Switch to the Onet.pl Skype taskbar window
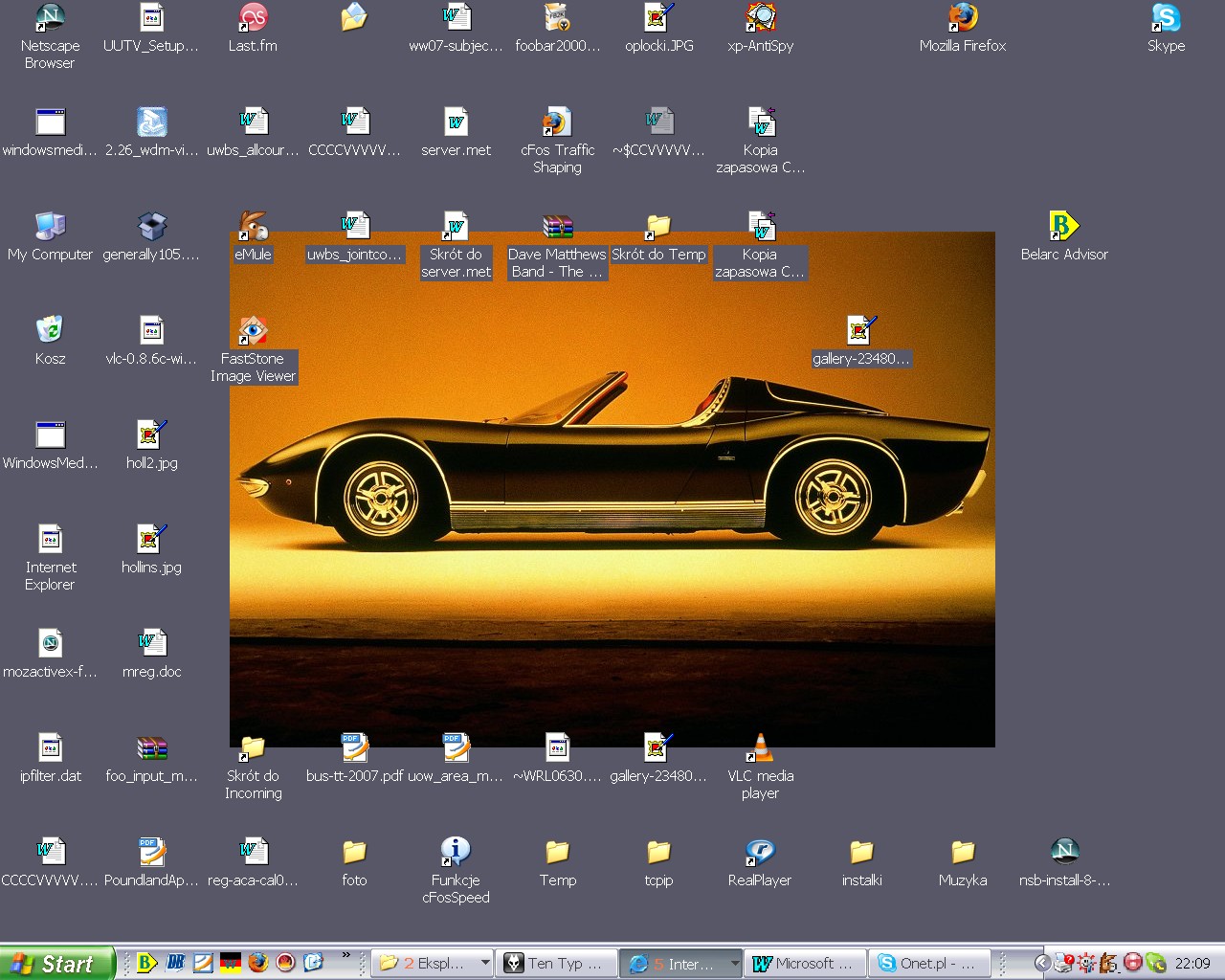 tap(930, 963)
